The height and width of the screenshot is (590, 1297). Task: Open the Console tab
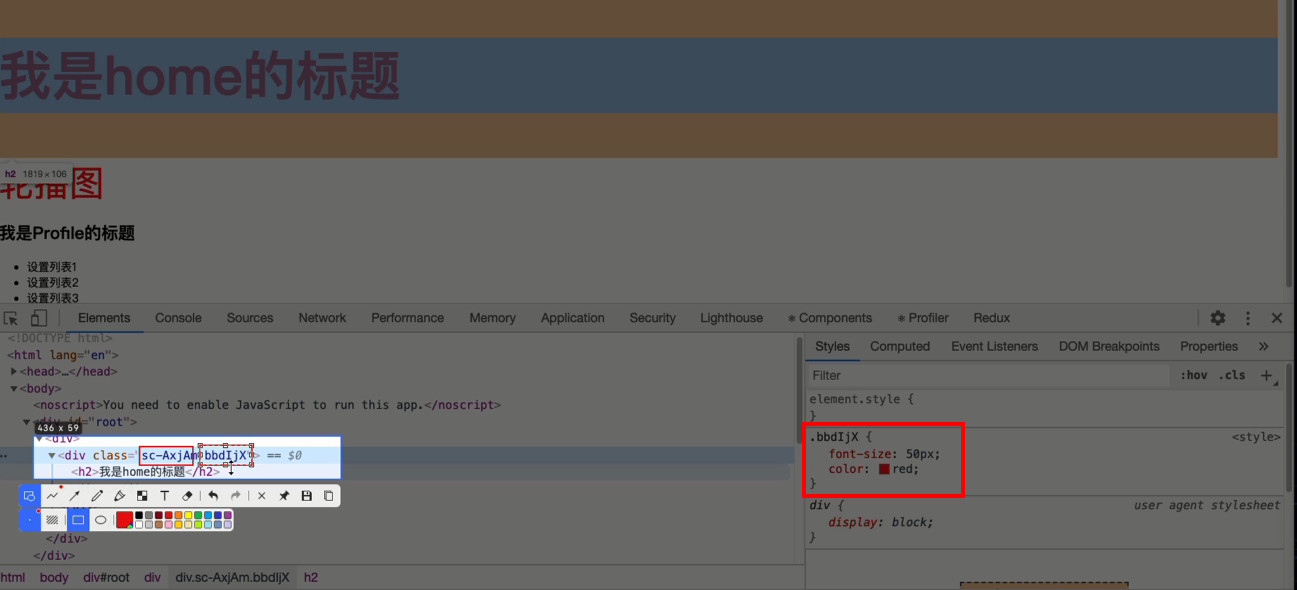click(178, 318)
